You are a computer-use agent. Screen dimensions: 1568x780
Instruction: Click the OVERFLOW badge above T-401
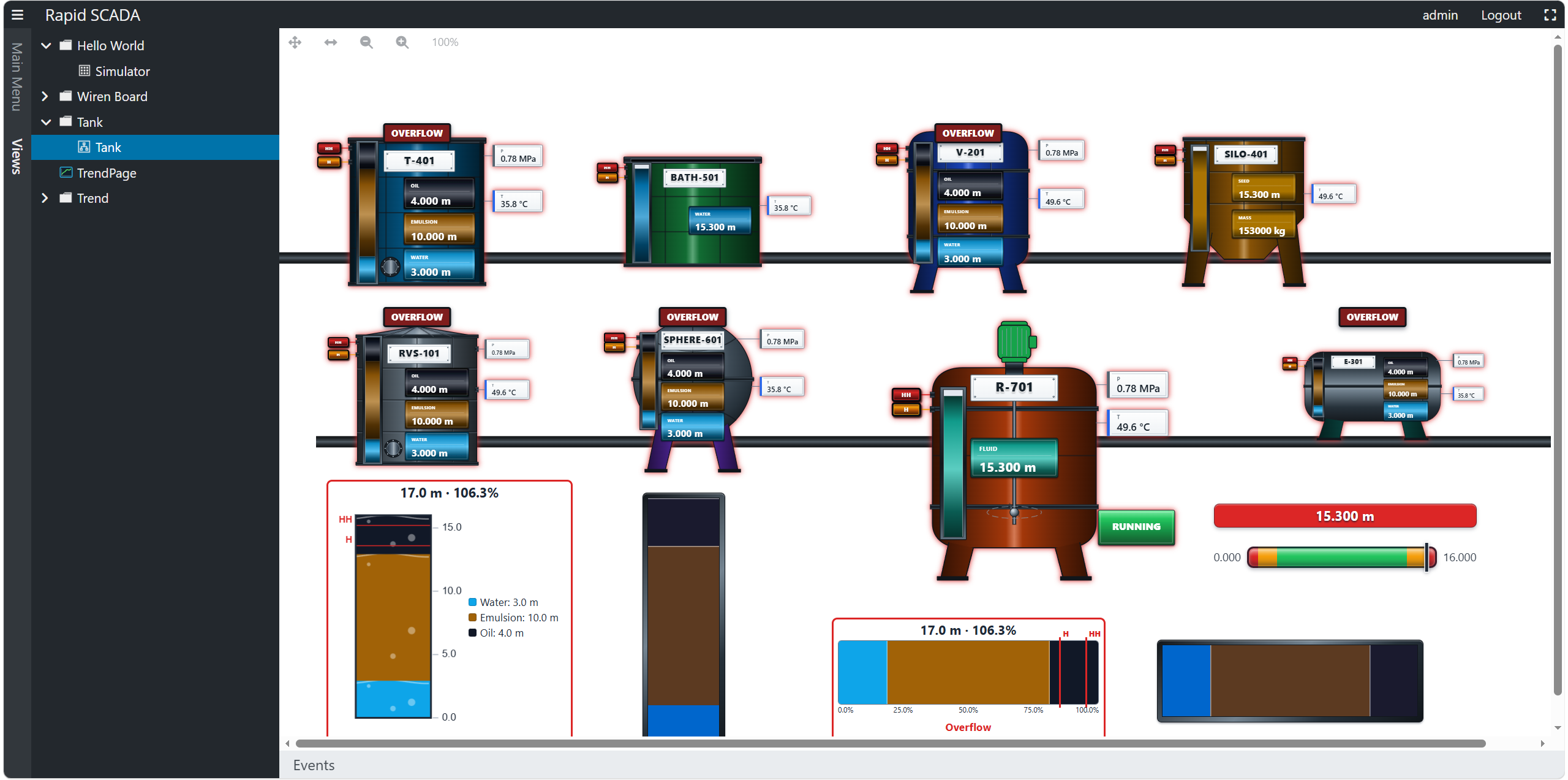(x=417, y=133)
